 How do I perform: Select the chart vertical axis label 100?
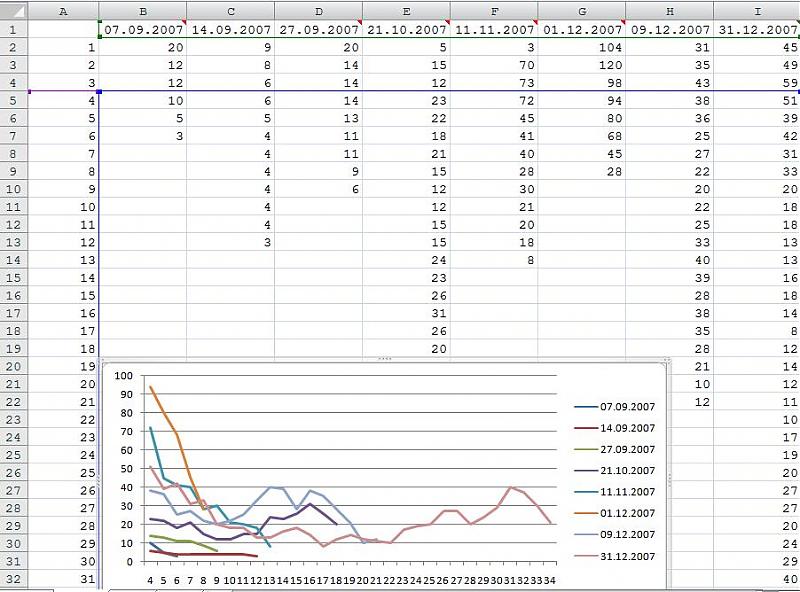(124, 376)
